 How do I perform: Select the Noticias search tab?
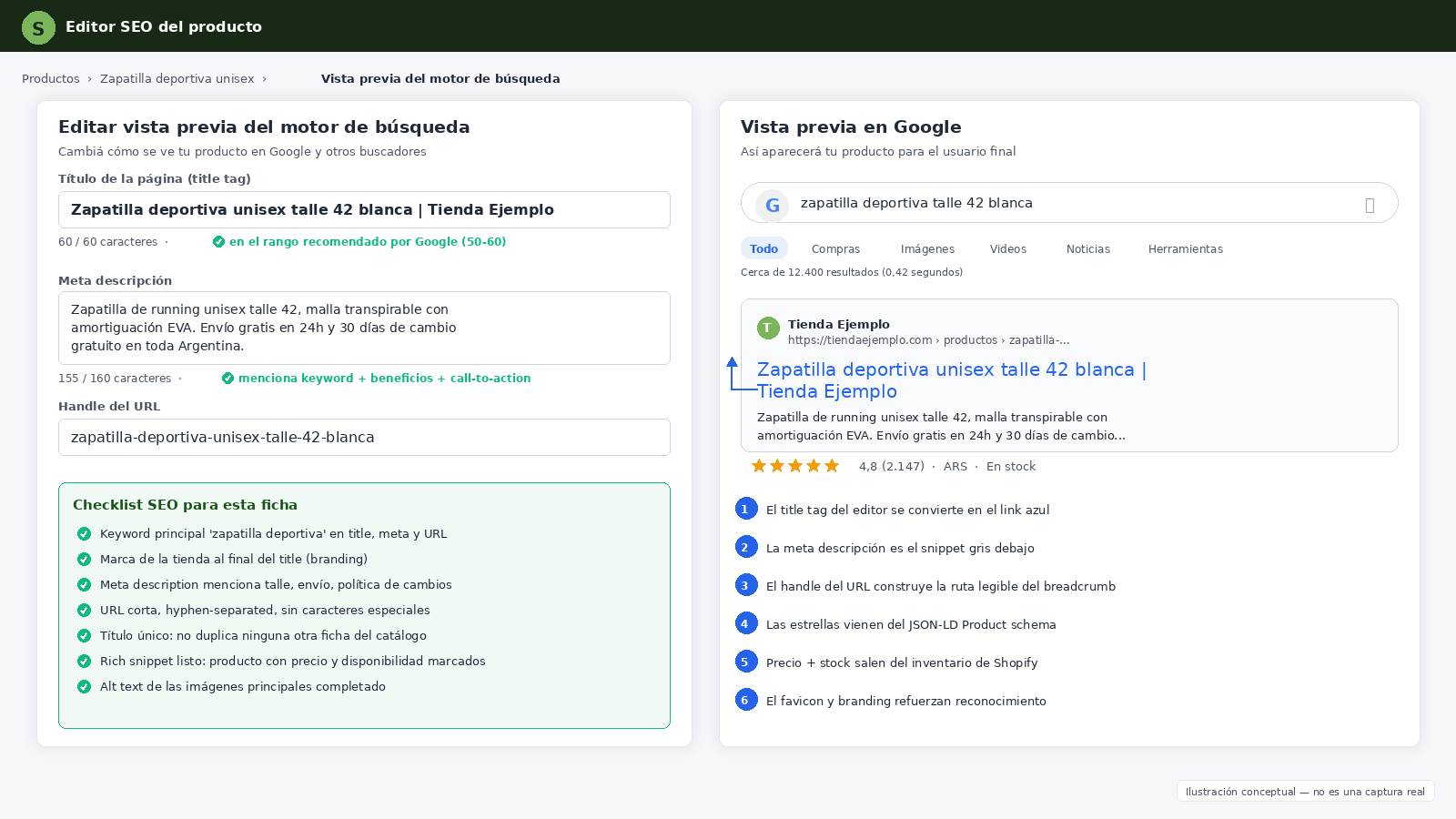point(1088,249)
